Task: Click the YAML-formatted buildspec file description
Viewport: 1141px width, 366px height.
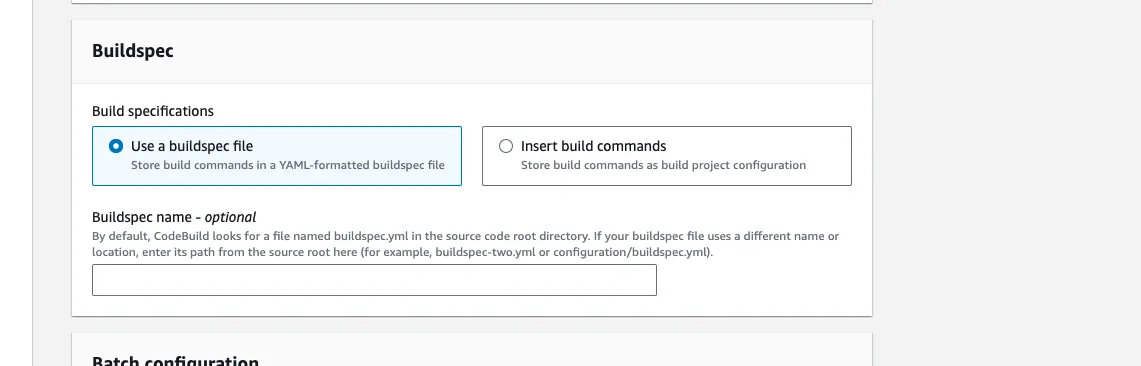Action: (287, 165)
